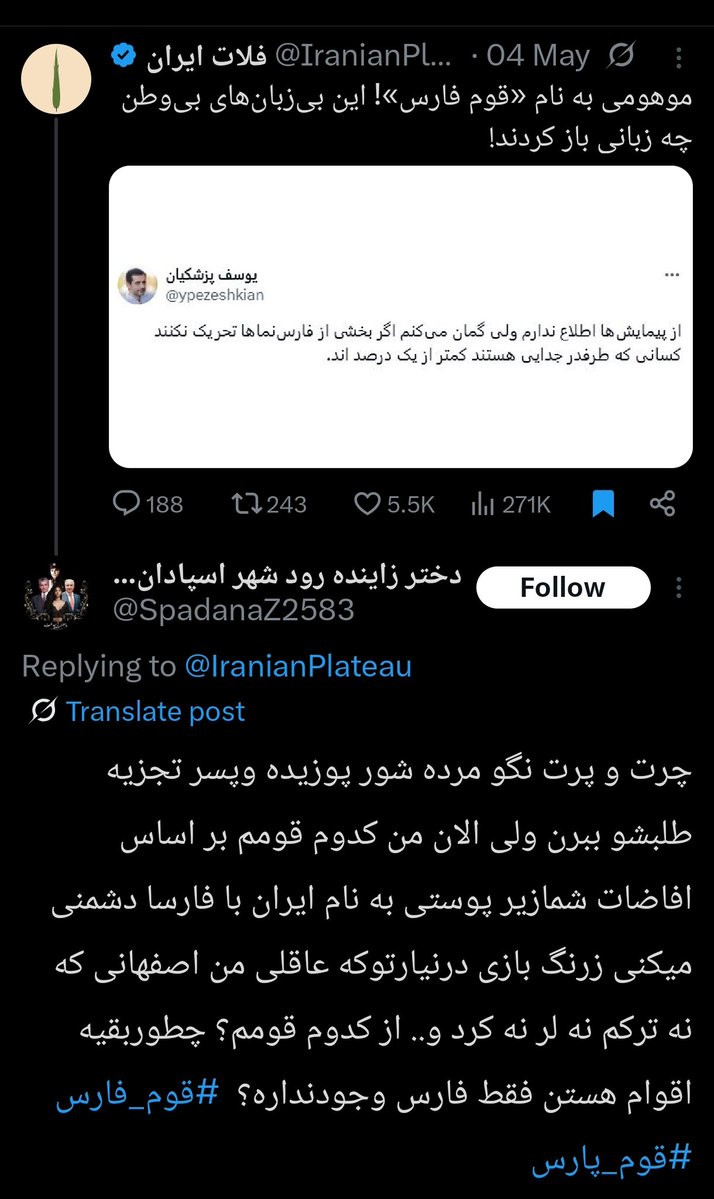Open the فلات ایران profile avatar
Screen dimensions: 714x1199
(x=56, y=79)
